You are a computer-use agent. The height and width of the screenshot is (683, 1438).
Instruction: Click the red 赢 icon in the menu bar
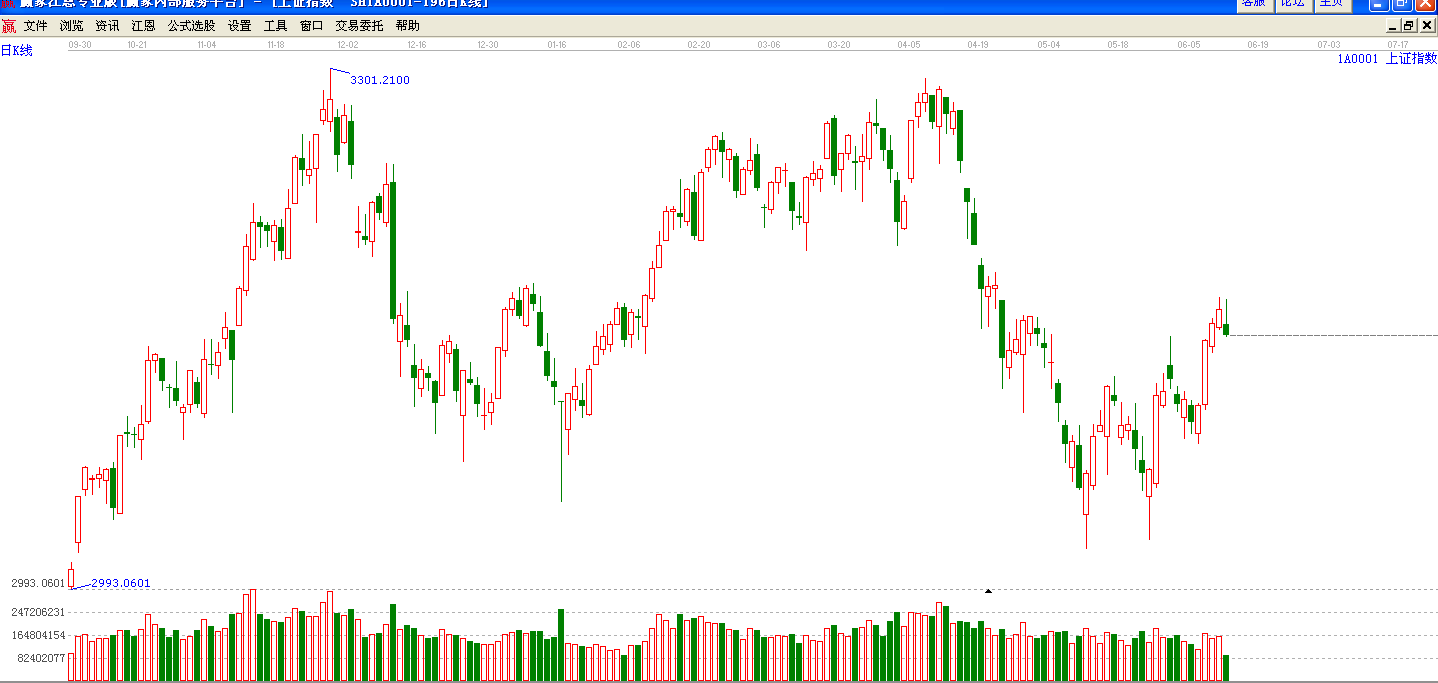(9, 26)
